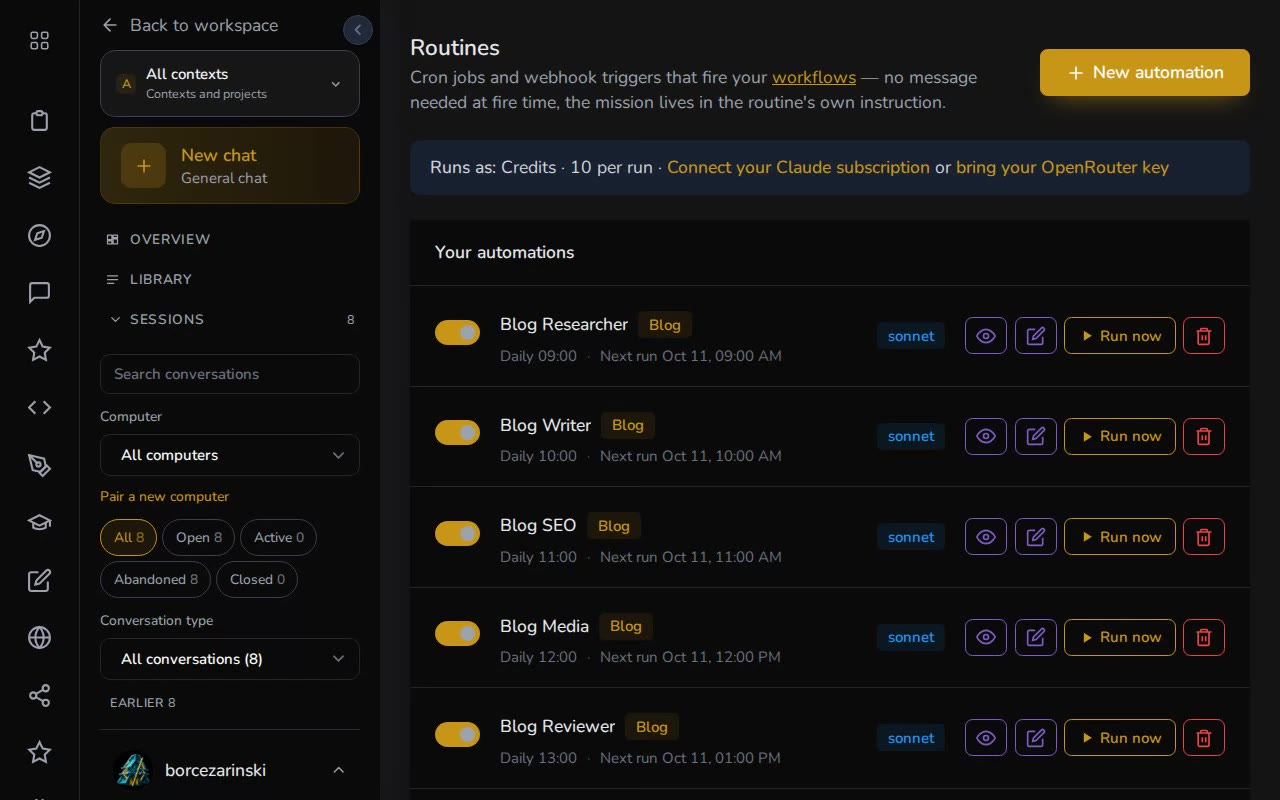Open the All computers dropdown

tap(230, 455)
